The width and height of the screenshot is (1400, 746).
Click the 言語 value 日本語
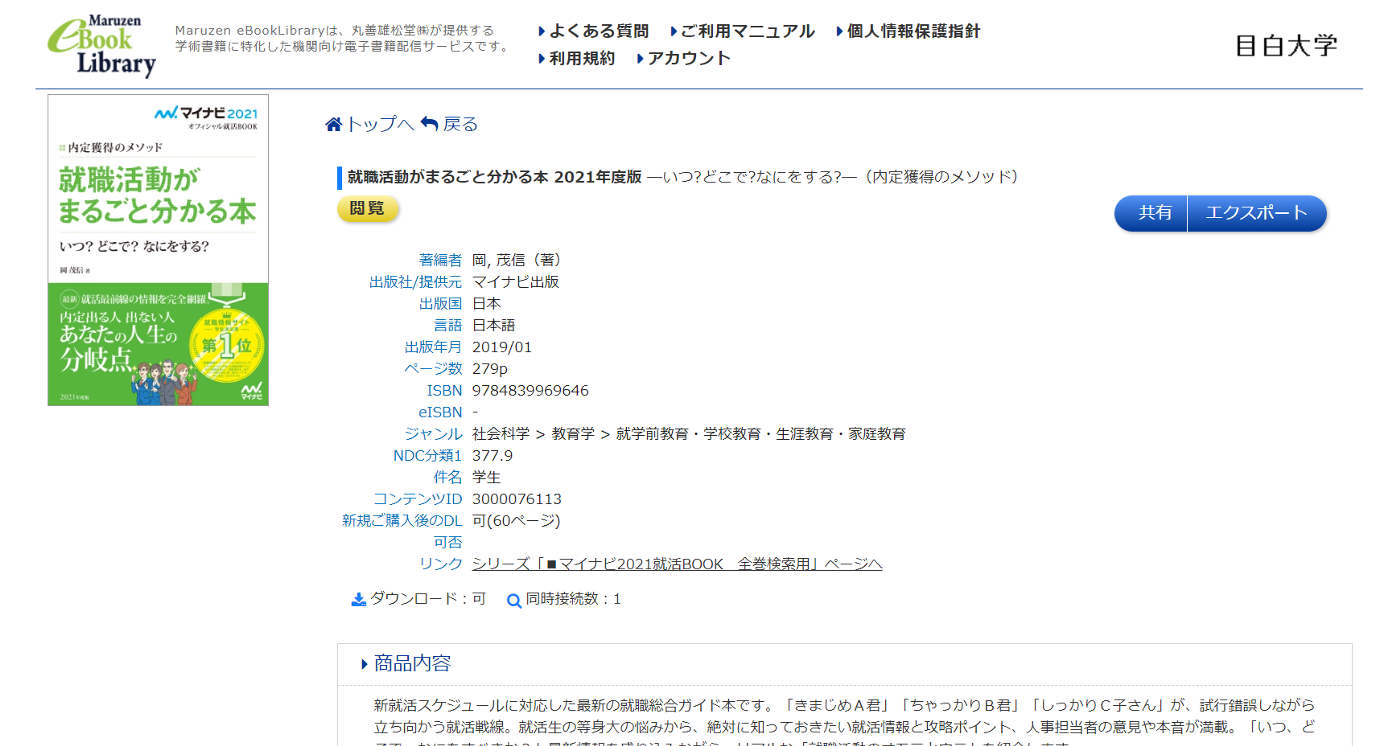pos(494,325)
